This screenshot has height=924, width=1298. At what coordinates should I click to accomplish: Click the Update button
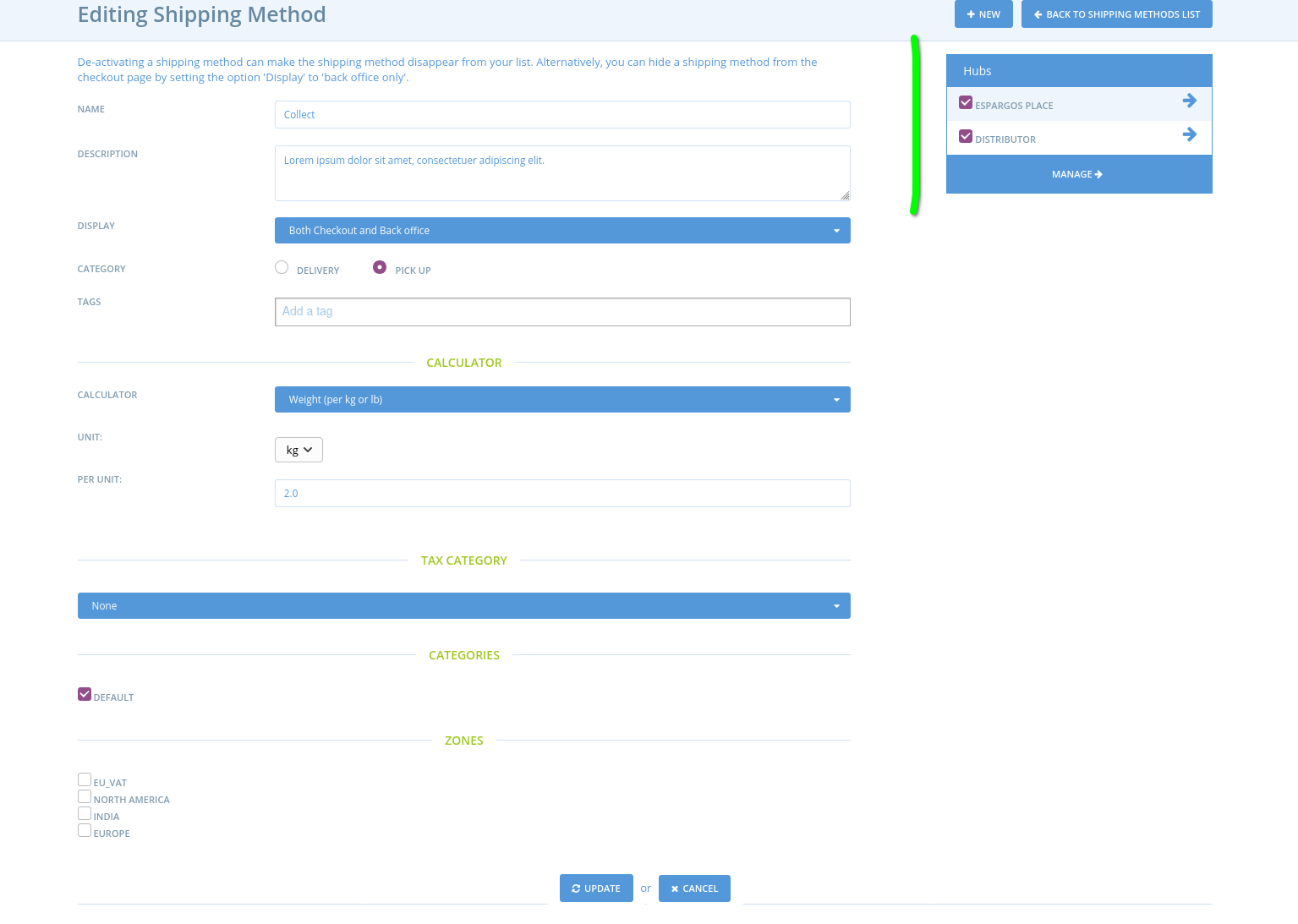pyautogui.click(x=596, y=888)
